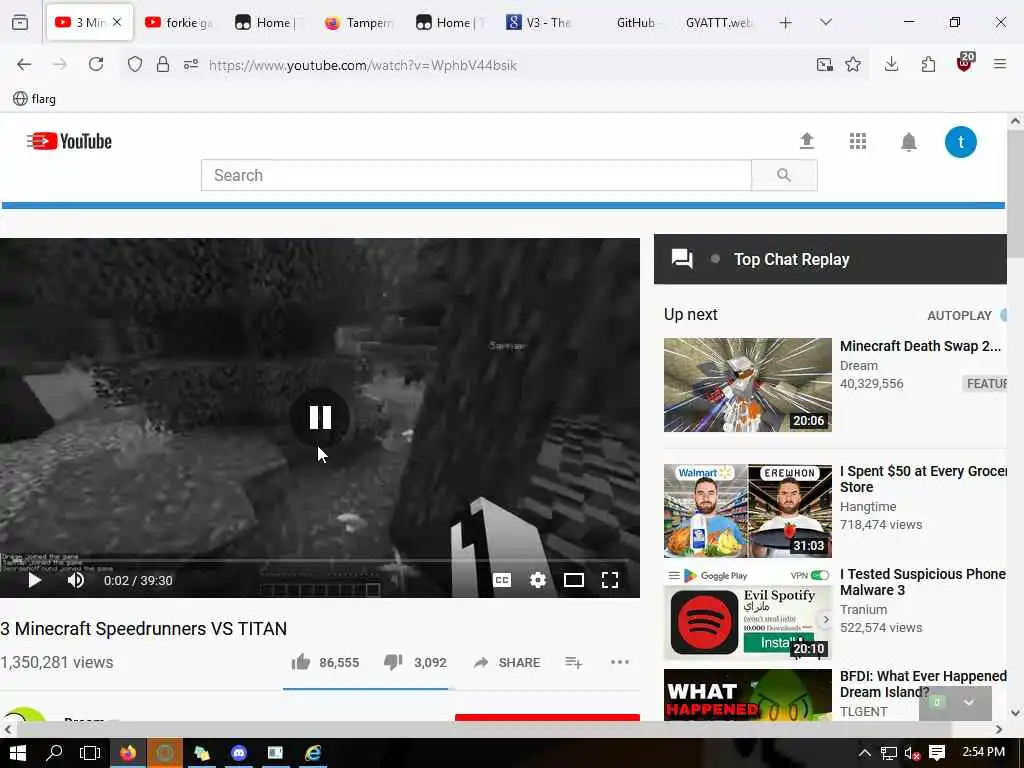Toggle the AUTOPLAY switch
The height and width of the screenshot is (768, 1024).
click(1003, 315)
